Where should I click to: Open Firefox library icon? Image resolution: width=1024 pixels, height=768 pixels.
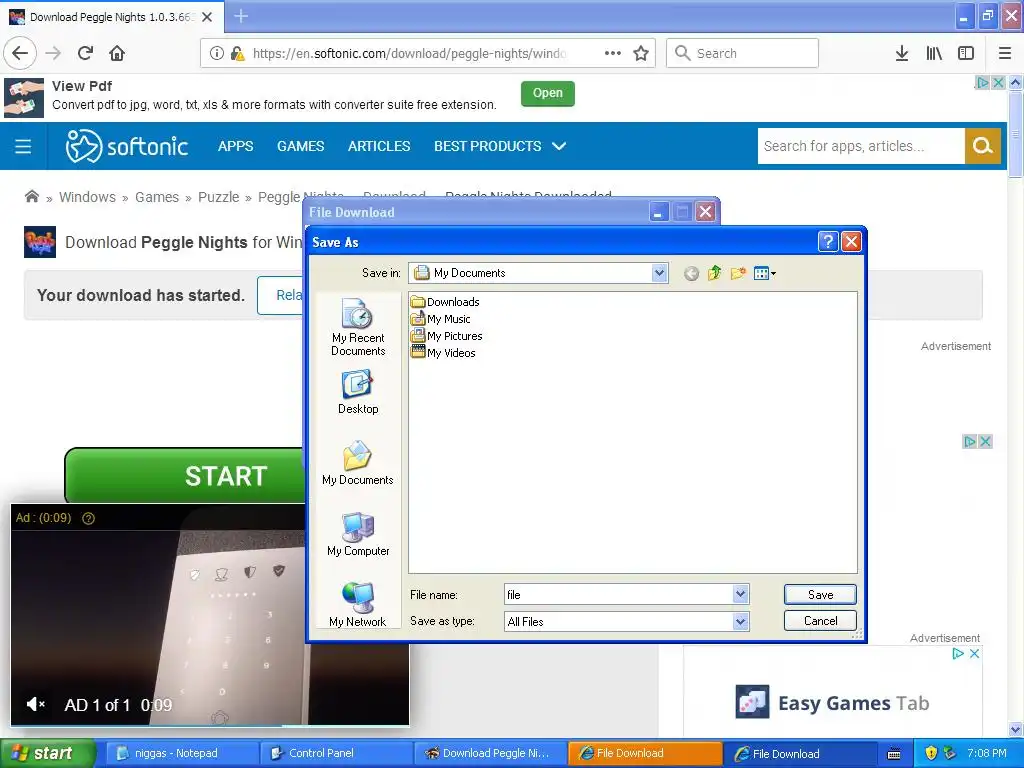(934, 53)
